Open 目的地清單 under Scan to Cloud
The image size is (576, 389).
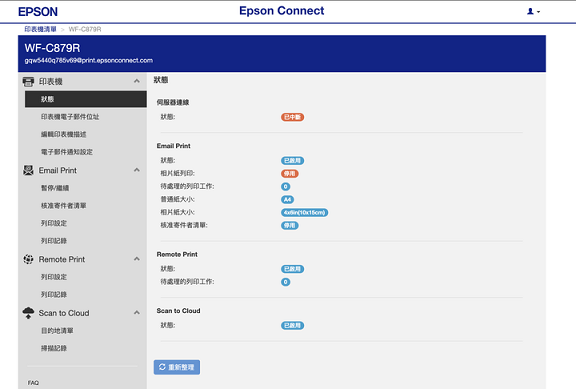pyautogui.click(x=57, y=331)
